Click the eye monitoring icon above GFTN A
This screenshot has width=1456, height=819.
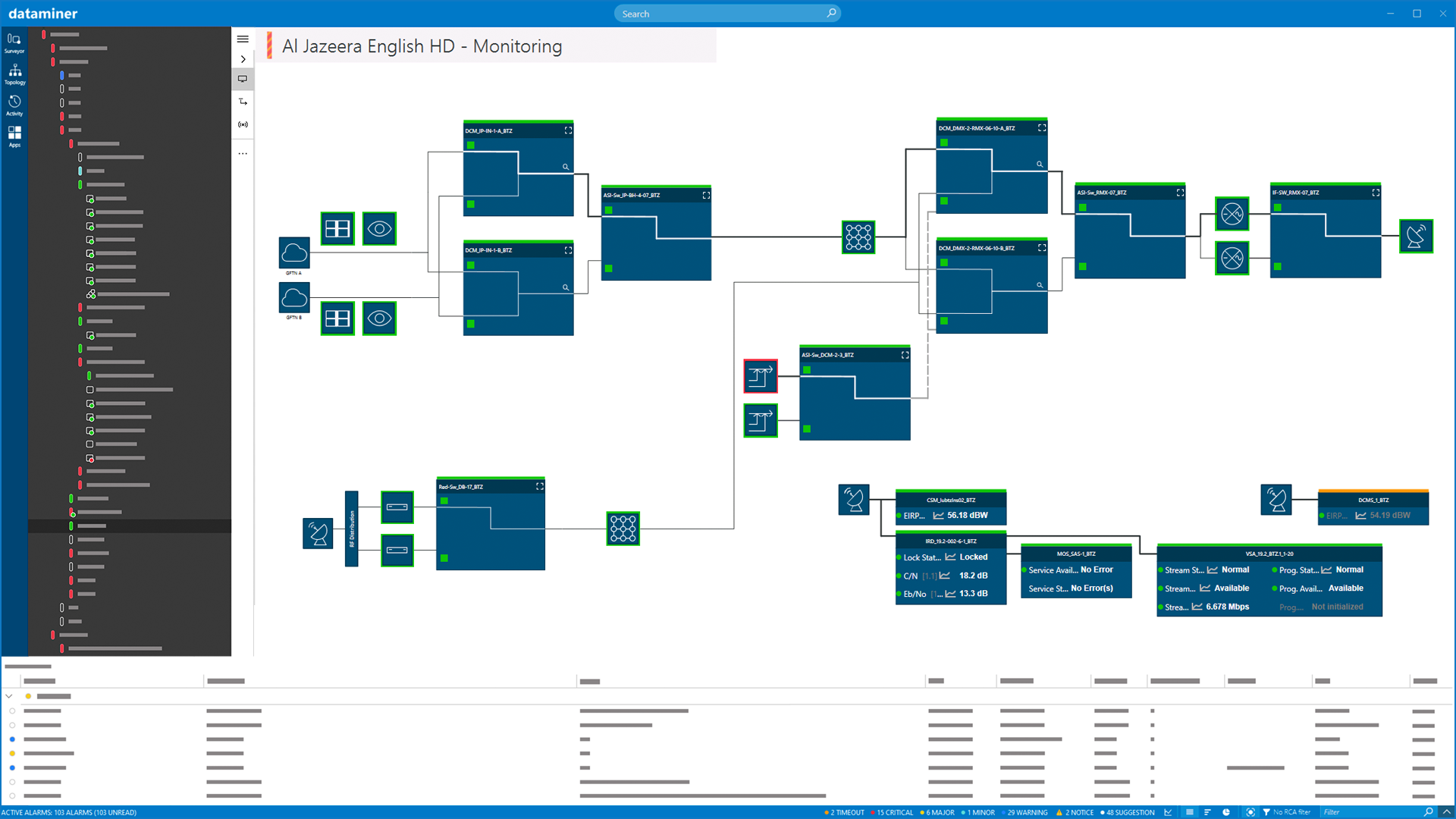(379, 228)
